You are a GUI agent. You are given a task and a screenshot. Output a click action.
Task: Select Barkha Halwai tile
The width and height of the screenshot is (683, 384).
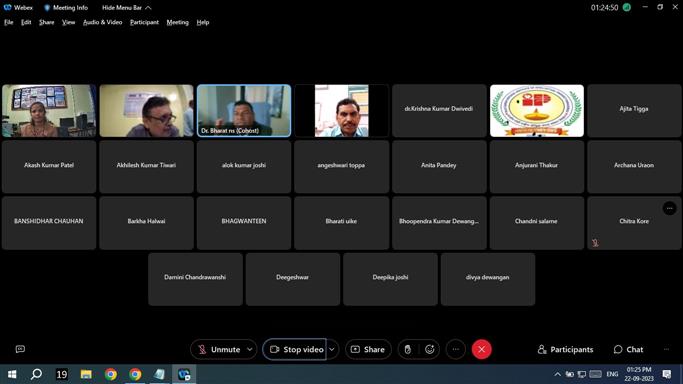pos(146,223)
